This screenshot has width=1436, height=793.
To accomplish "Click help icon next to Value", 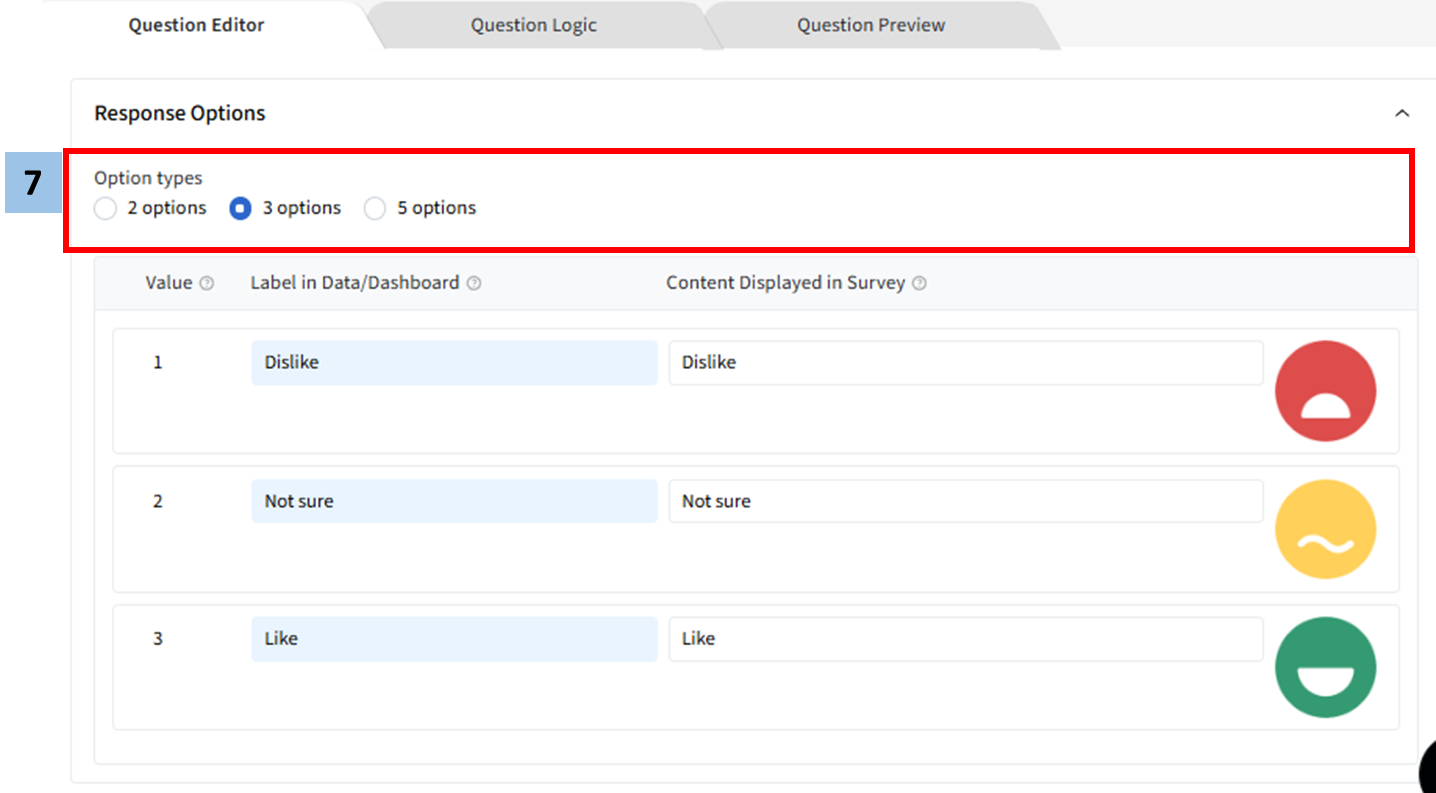I will (x=207, y=283).
